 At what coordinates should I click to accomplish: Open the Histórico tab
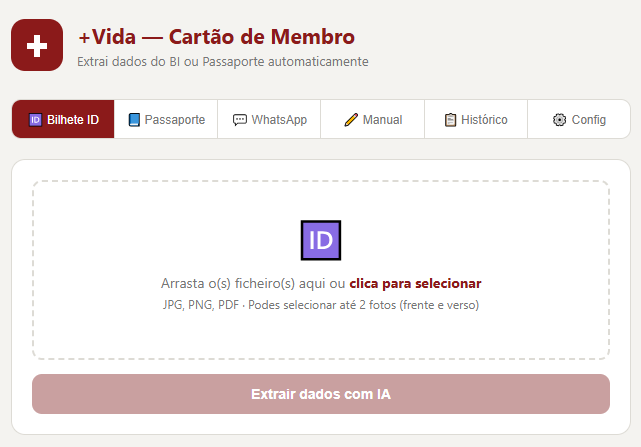476,119
